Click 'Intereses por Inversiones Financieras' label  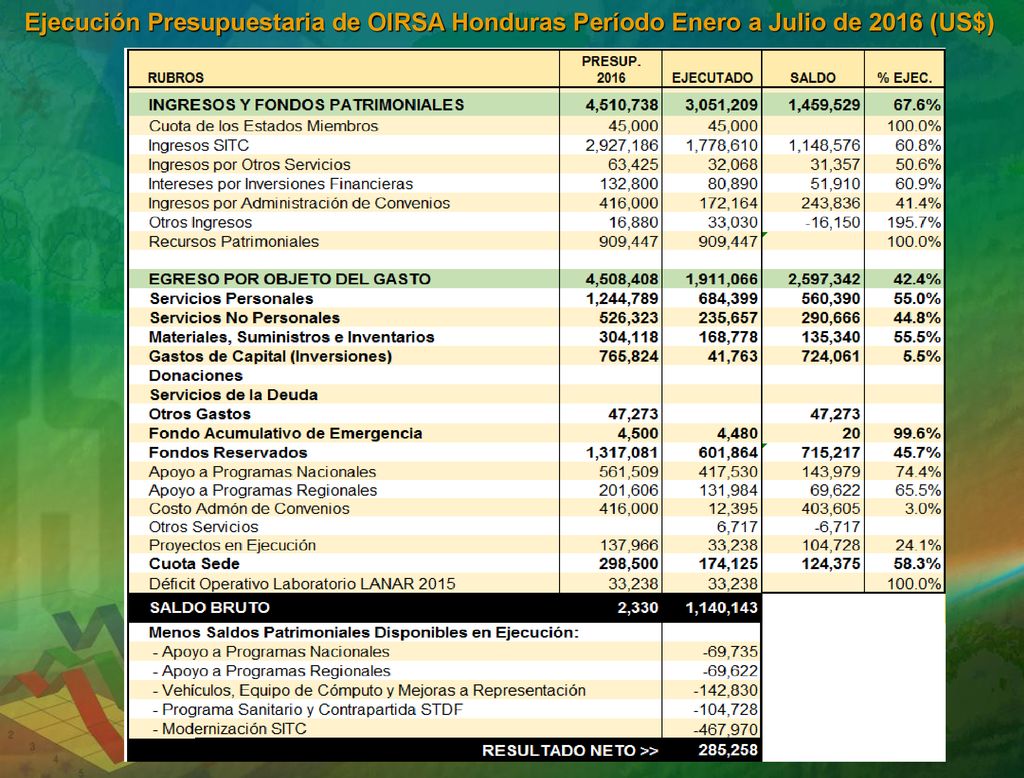(x=281, y=184)
